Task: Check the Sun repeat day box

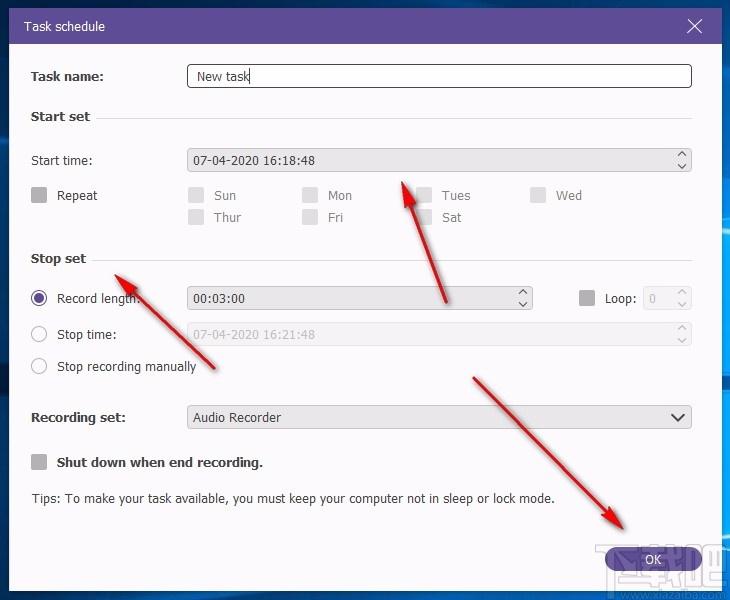Action: 196,195
